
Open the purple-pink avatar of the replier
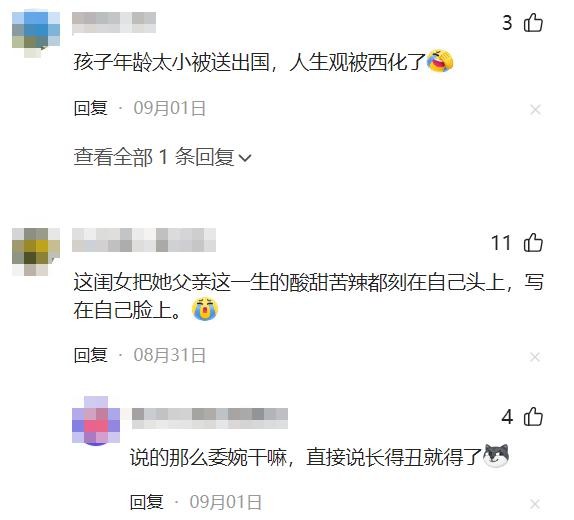96,420
